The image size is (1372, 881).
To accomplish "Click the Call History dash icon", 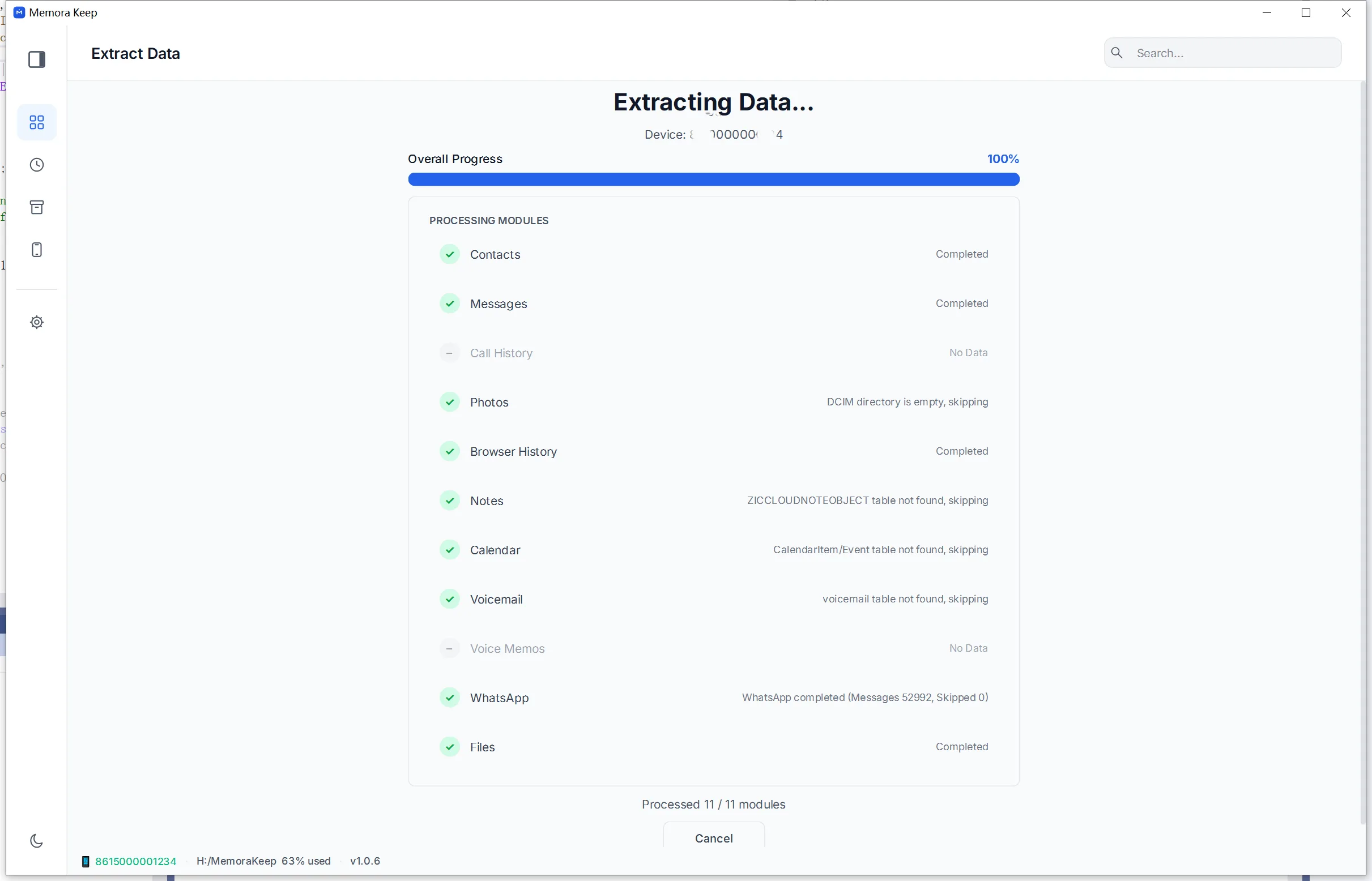I will [450, 353].
